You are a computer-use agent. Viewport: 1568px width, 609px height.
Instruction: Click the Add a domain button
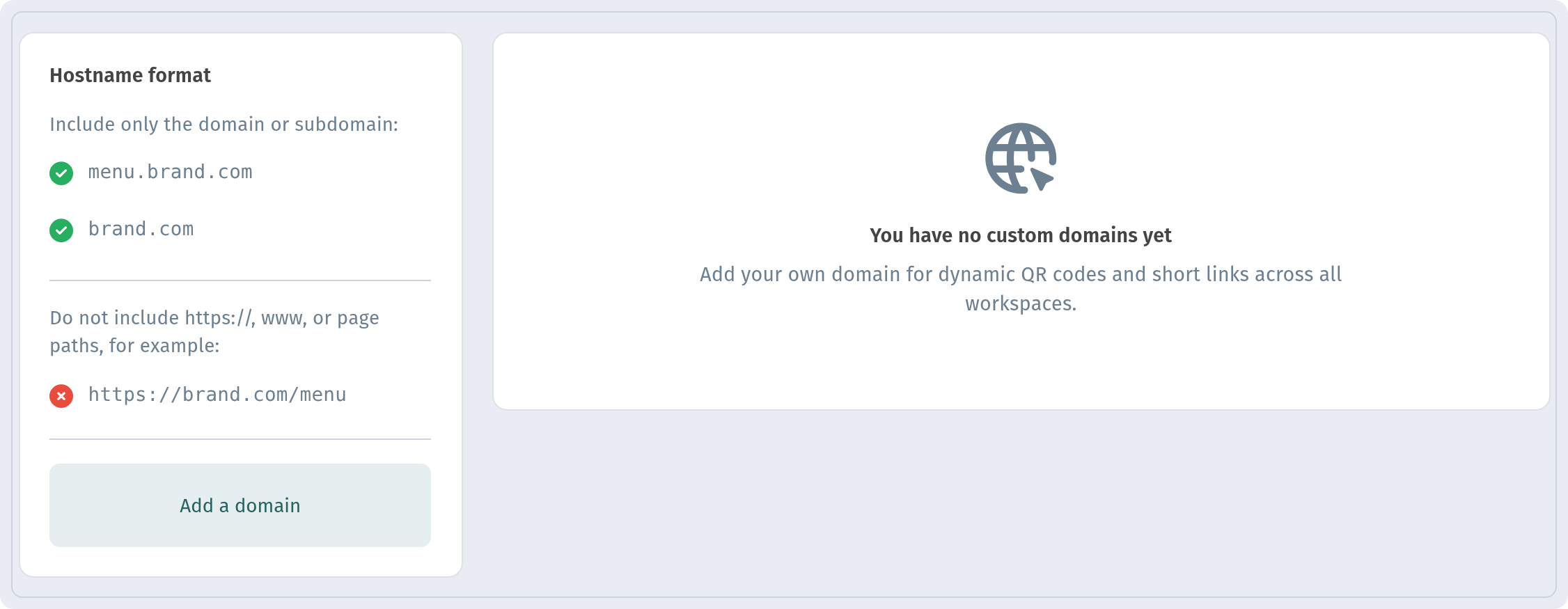(x=240, y=505)
